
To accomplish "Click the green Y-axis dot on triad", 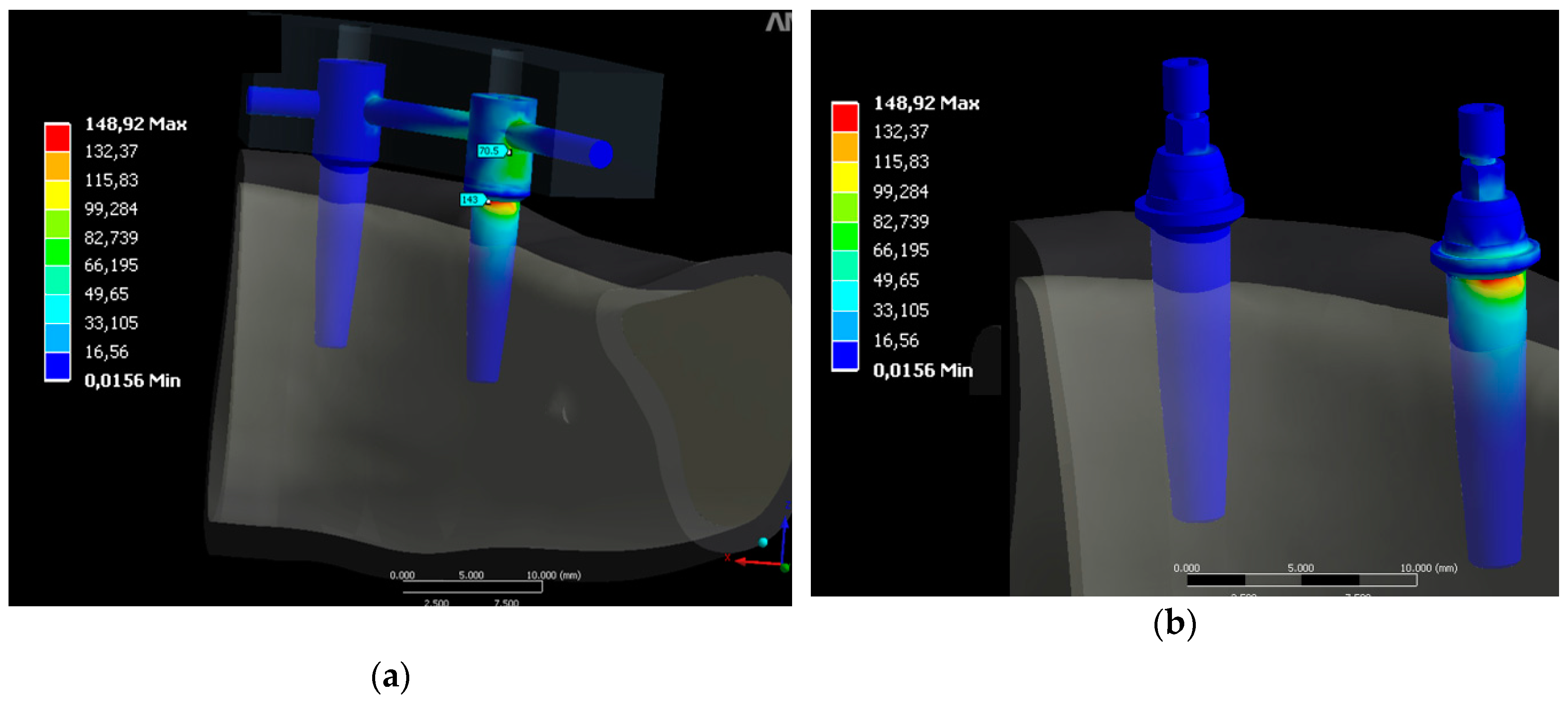I will (784, 568).
